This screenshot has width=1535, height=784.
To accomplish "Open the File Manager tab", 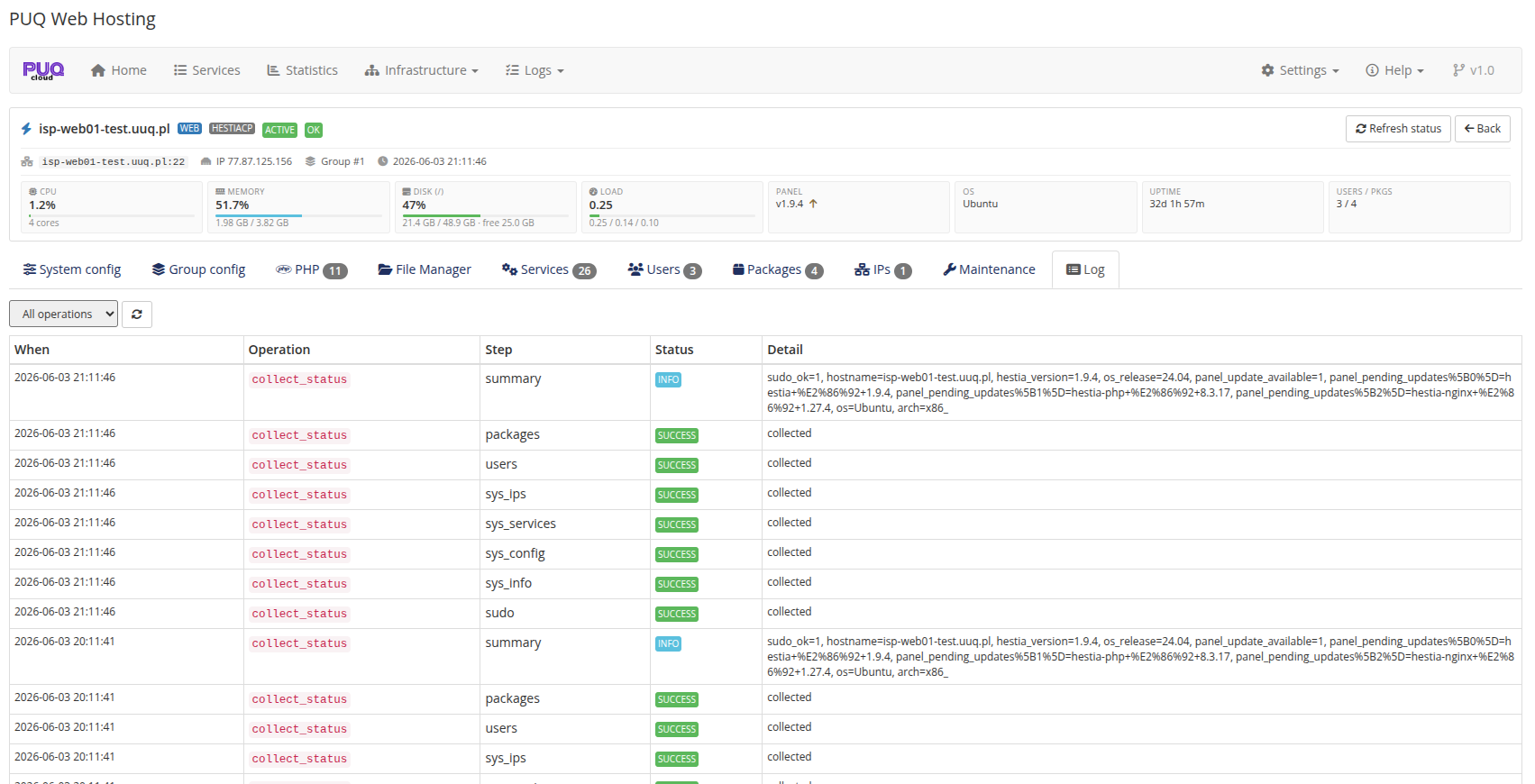I will pyautogui.click(x=425, y=269).
